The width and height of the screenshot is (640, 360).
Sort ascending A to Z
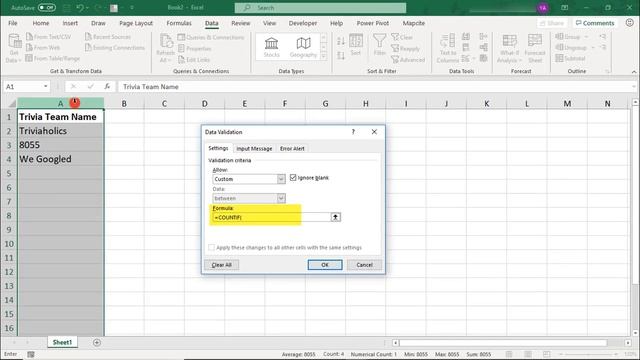pyautogui.click(x=341, y=41)
